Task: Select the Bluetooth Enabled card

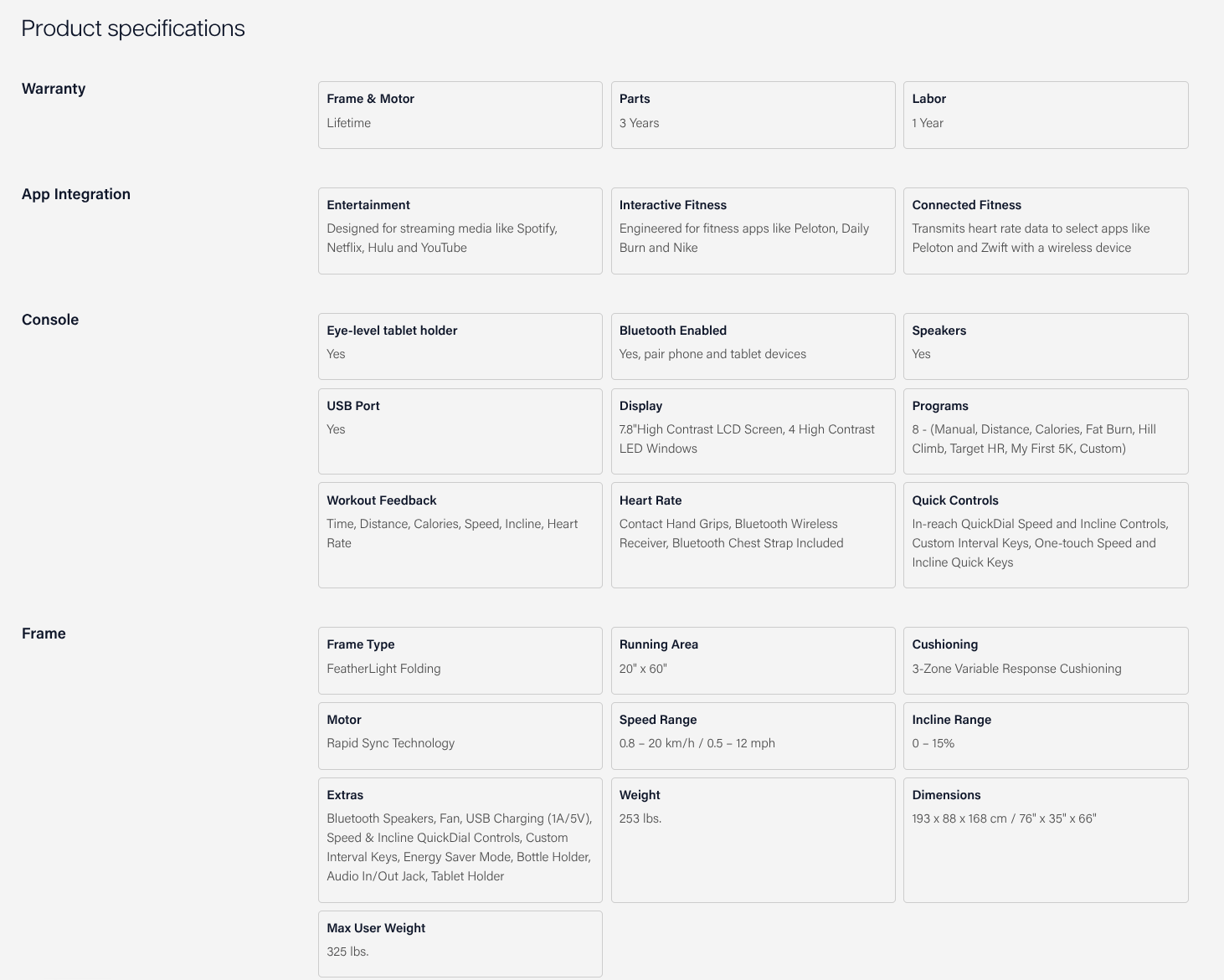Action: [x=753, y=346]
